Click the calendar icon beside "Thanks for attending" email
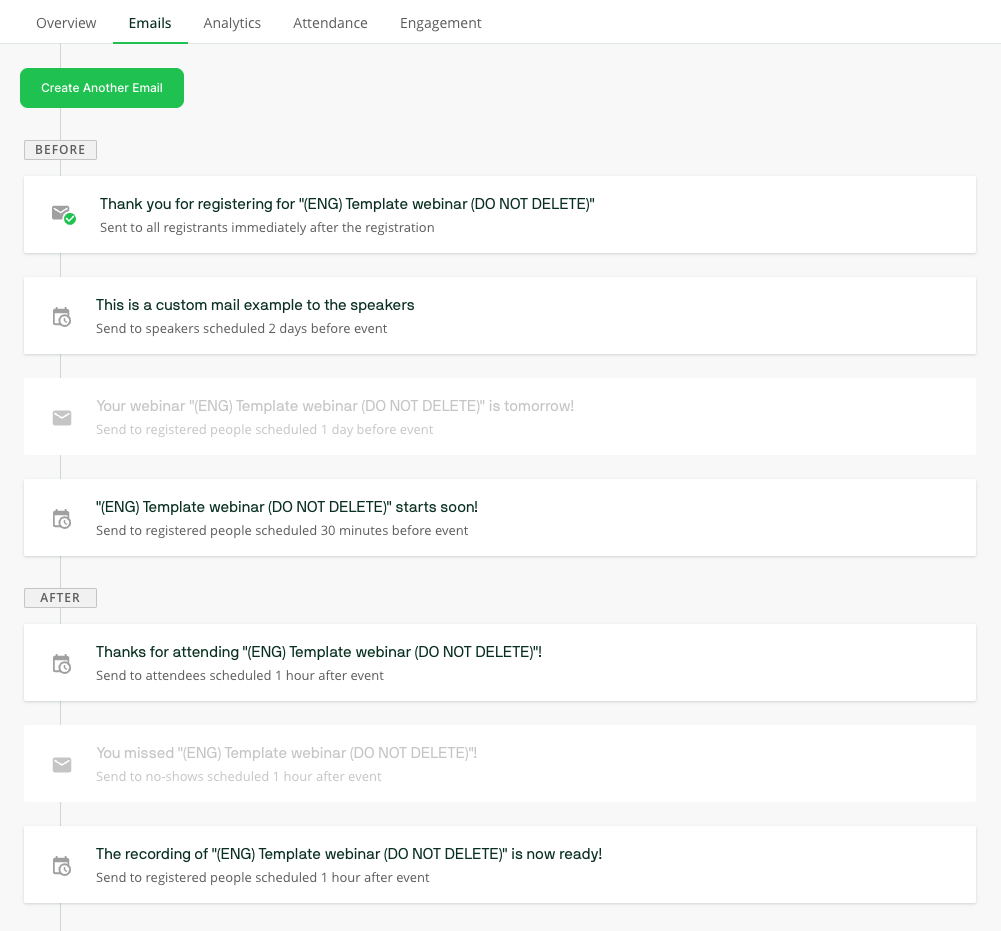Screen dimensions: 1001x931 [62, 663]
